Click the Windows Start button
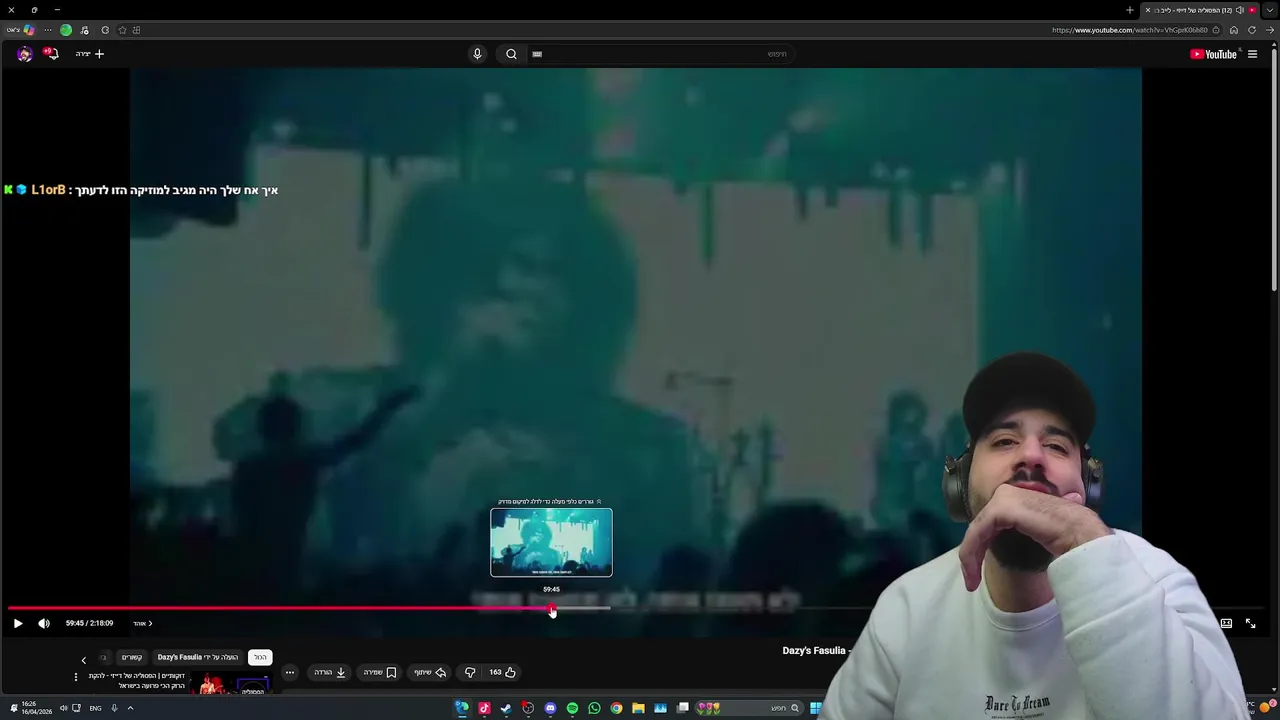The height and width of the screenshot is (720, 1280). click(x=816, y=708)
